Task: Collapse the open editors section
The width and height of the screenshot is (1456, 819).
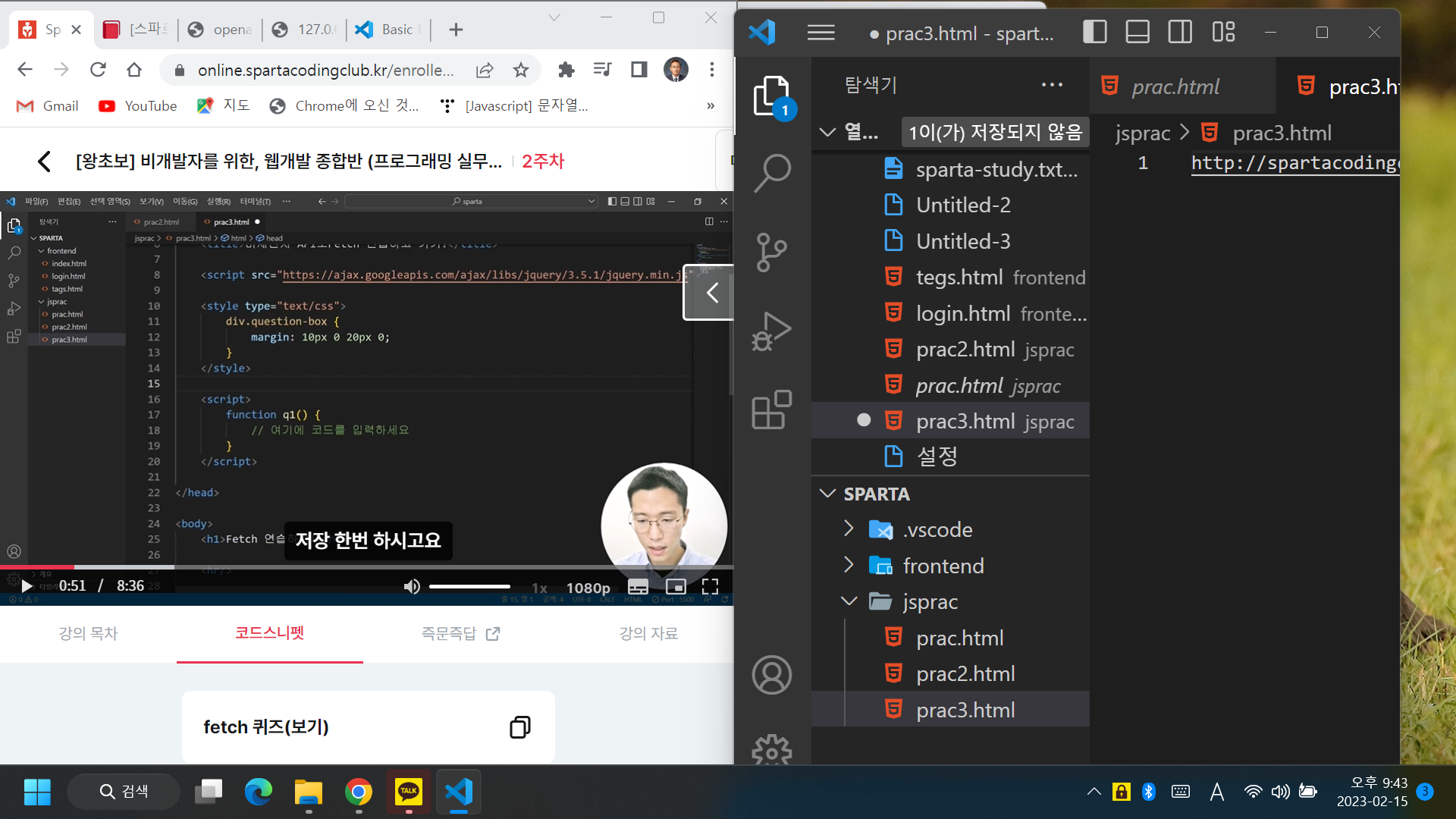Action: pyautogui.click(x=827, y=132)
